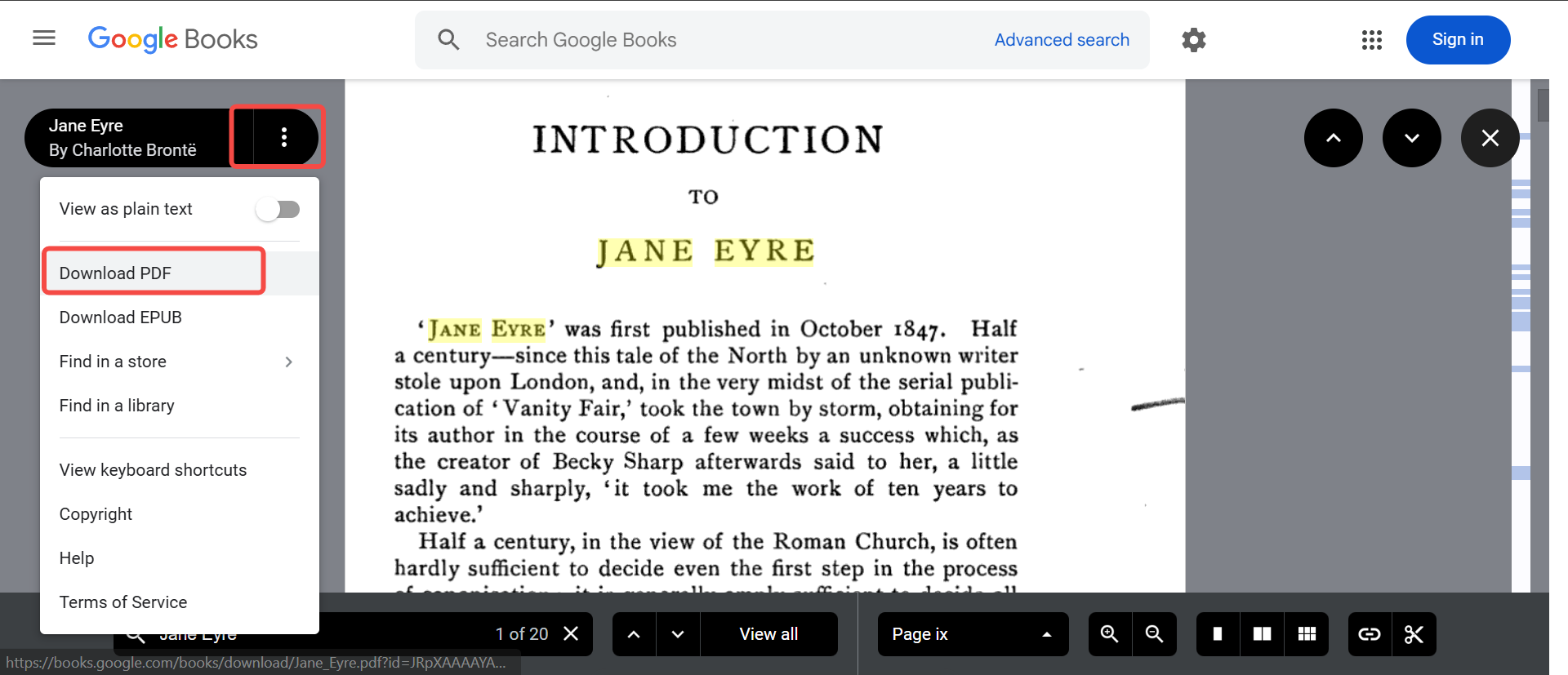
Task: Toggle View as plain text switch
Action: [278, 209]
